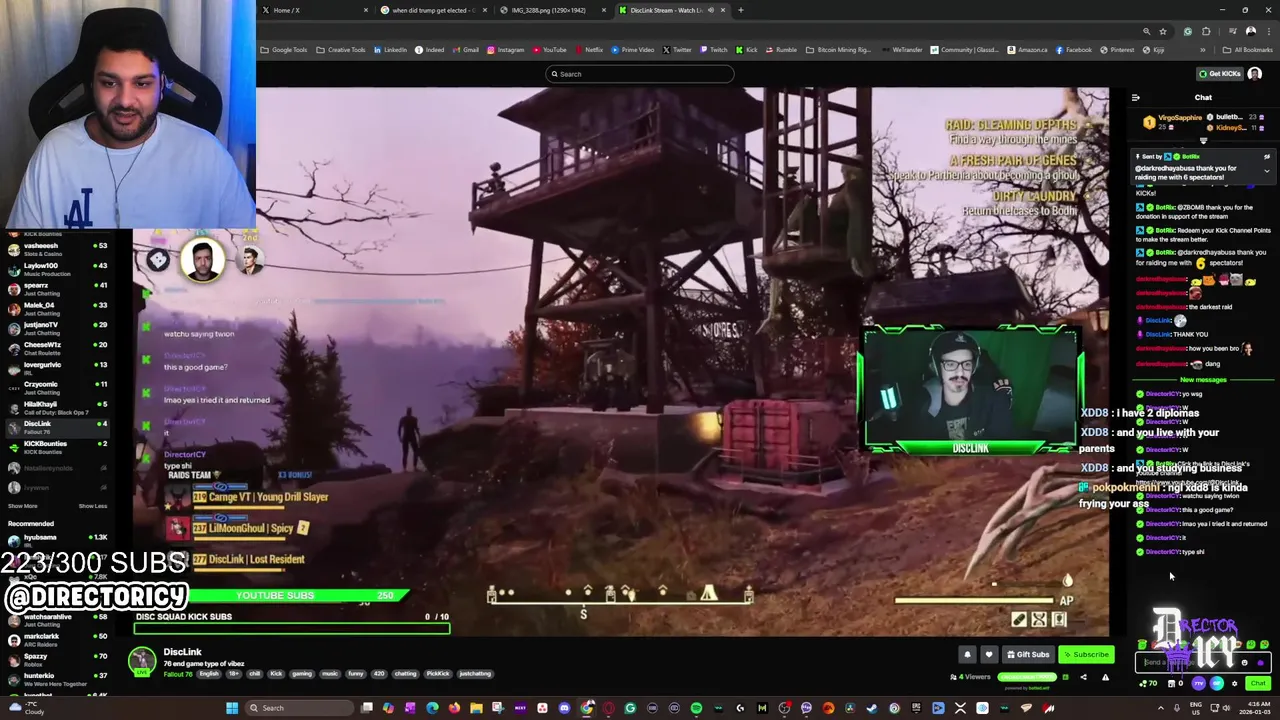This screenshot has height=720, width=1280.
Task: Open user profile avatar on Kick header
Action: click(x=1254, y=74)
